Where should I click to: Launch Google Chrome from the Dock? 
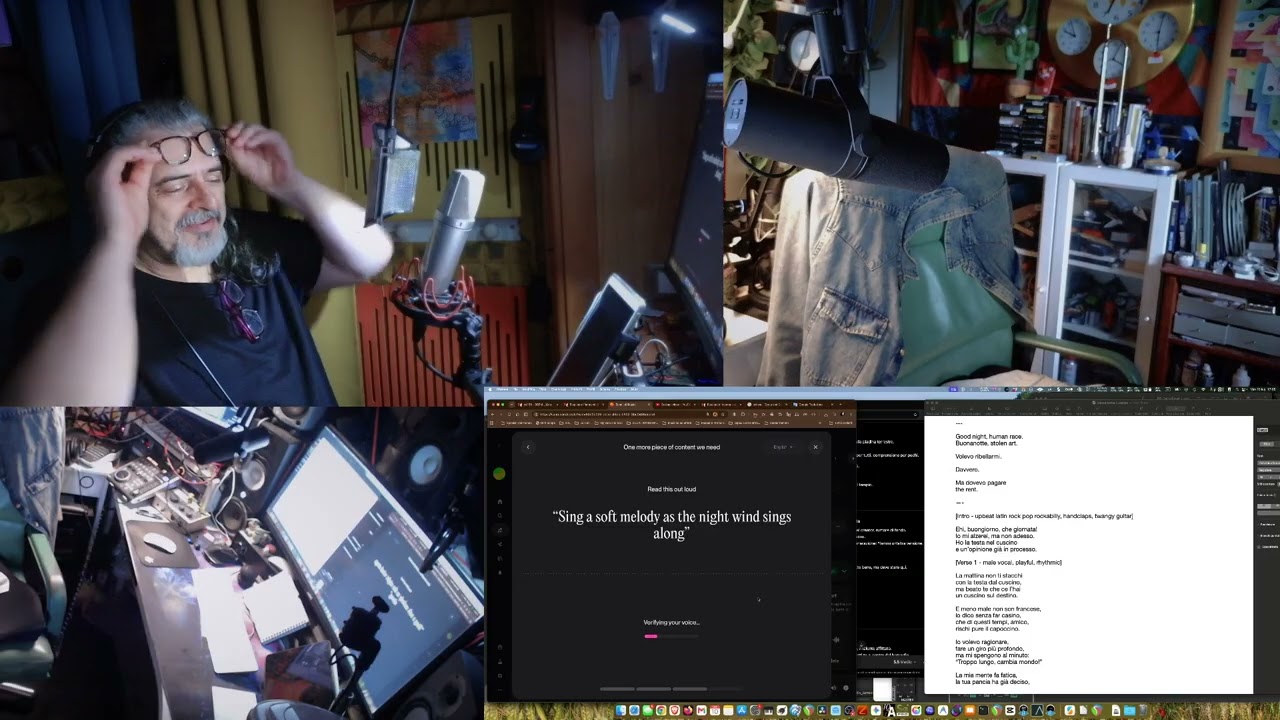tap(661, 710)
